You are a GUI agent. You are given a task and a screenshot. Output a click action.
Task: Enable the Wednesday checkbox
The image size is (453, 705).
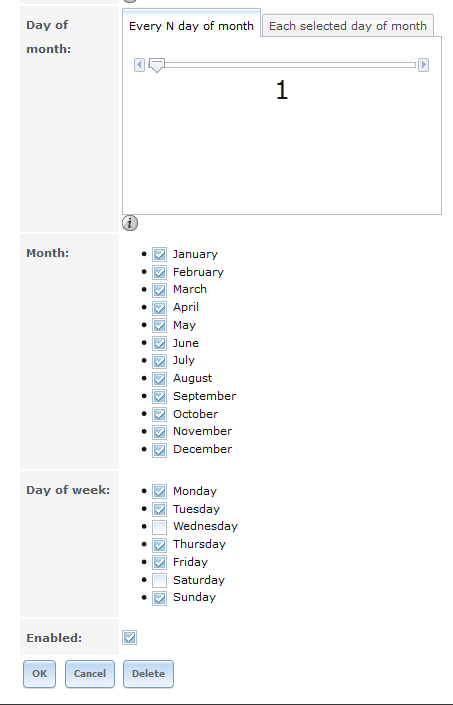pos(160,527)
